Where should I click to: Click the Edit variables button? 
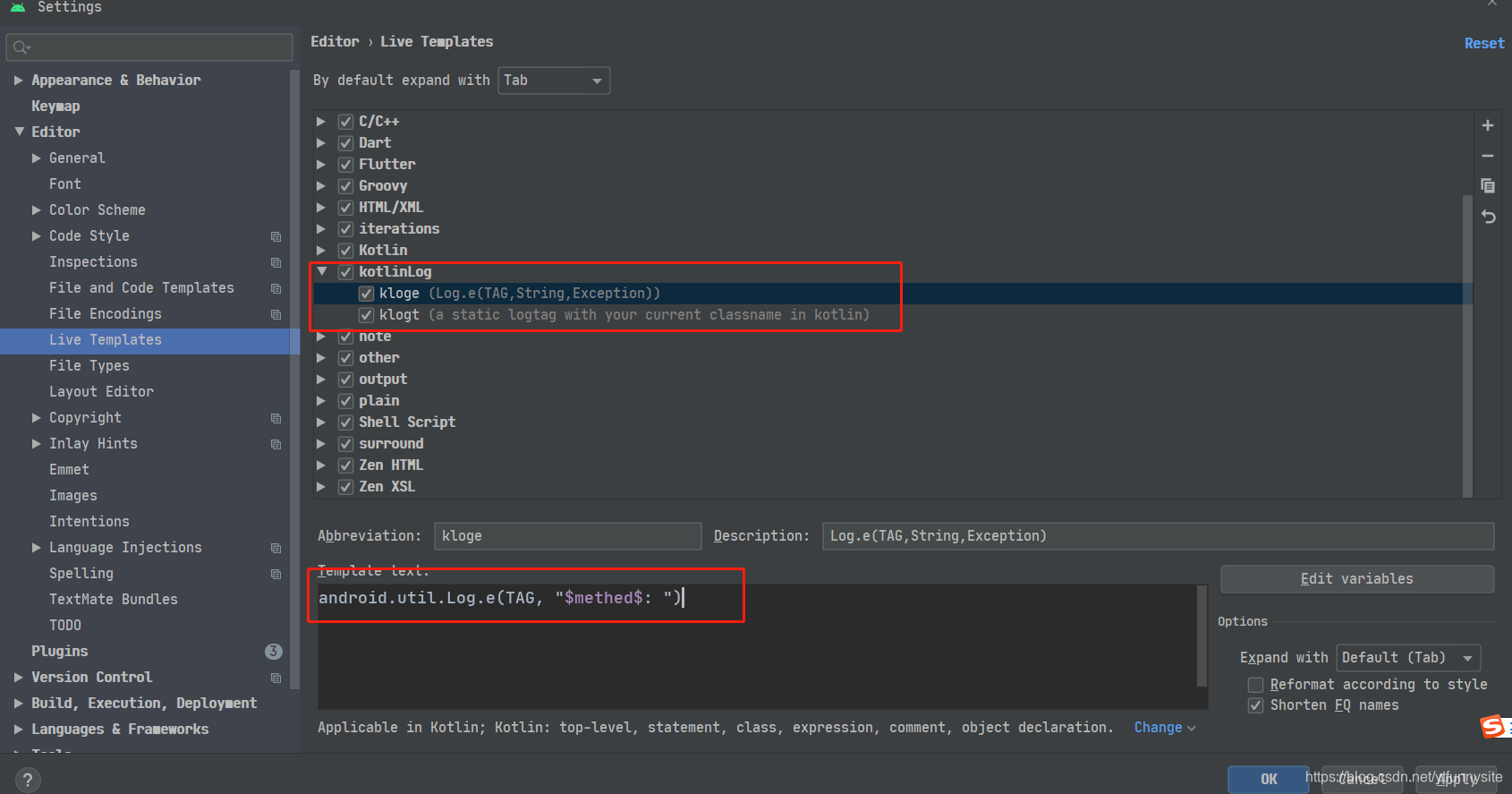(x=1356, y=579)
